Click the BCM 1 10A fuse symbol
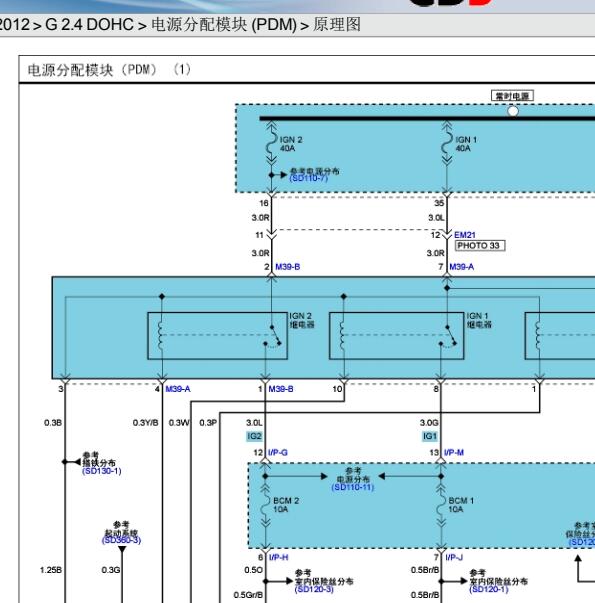Image resolution: width=595 pixels, height=603 pixels. [x=441, y=505]
